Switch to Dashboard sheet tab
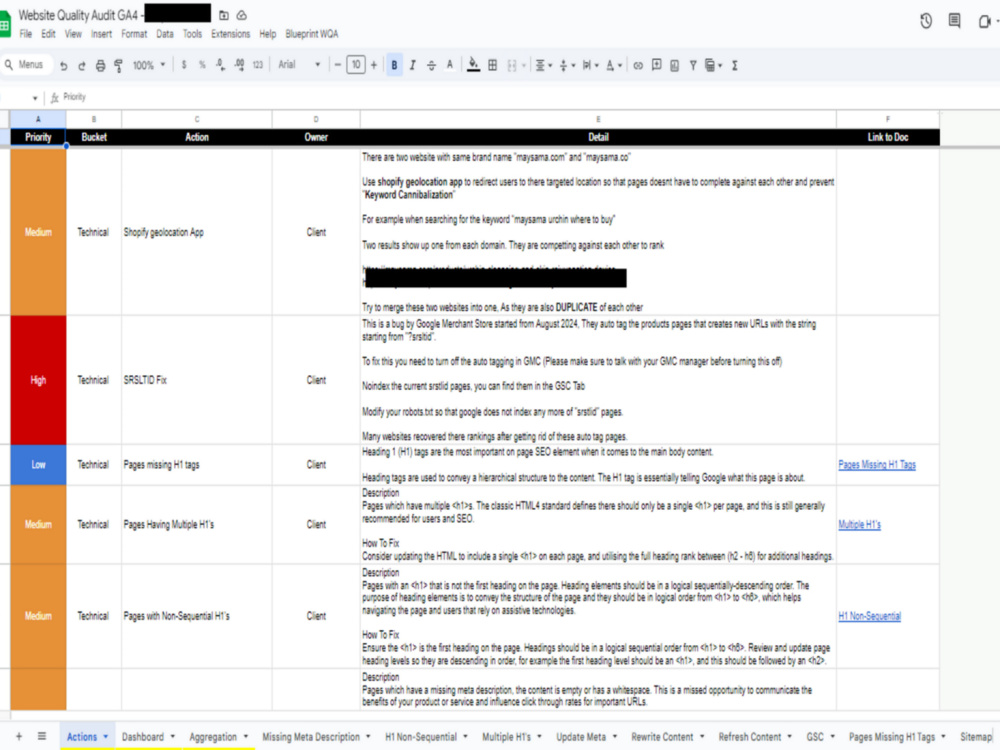 [148, 737]
